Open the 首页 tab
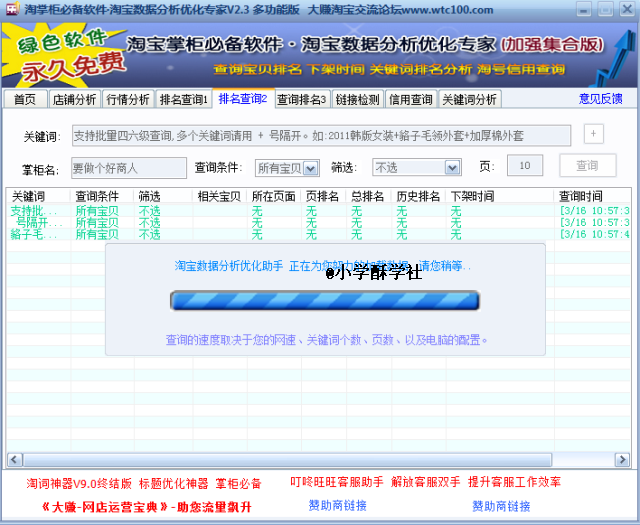The width and height of the screenshot is (640, 525). [x=25, y=99]
